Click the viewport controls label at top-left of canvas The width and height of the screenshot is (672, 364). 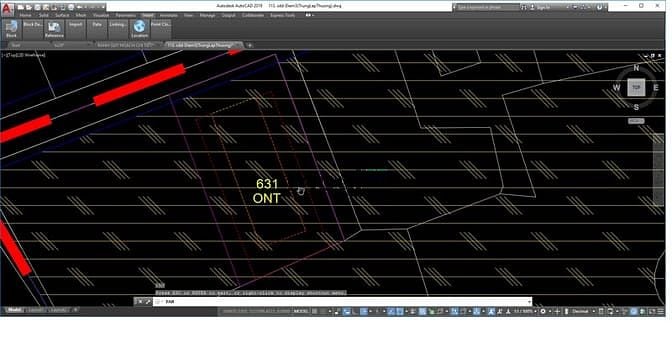point(24,55)
